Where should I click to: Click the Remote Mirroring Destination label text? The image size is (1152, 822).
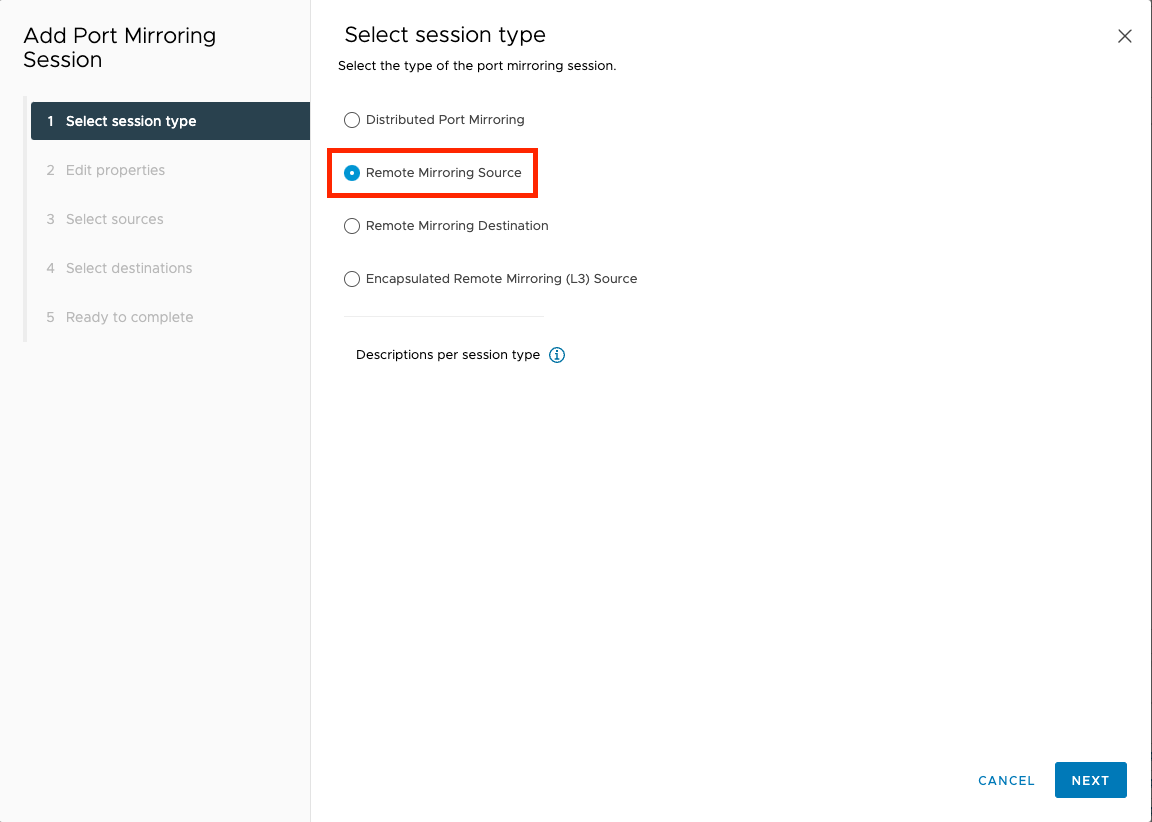457,226
